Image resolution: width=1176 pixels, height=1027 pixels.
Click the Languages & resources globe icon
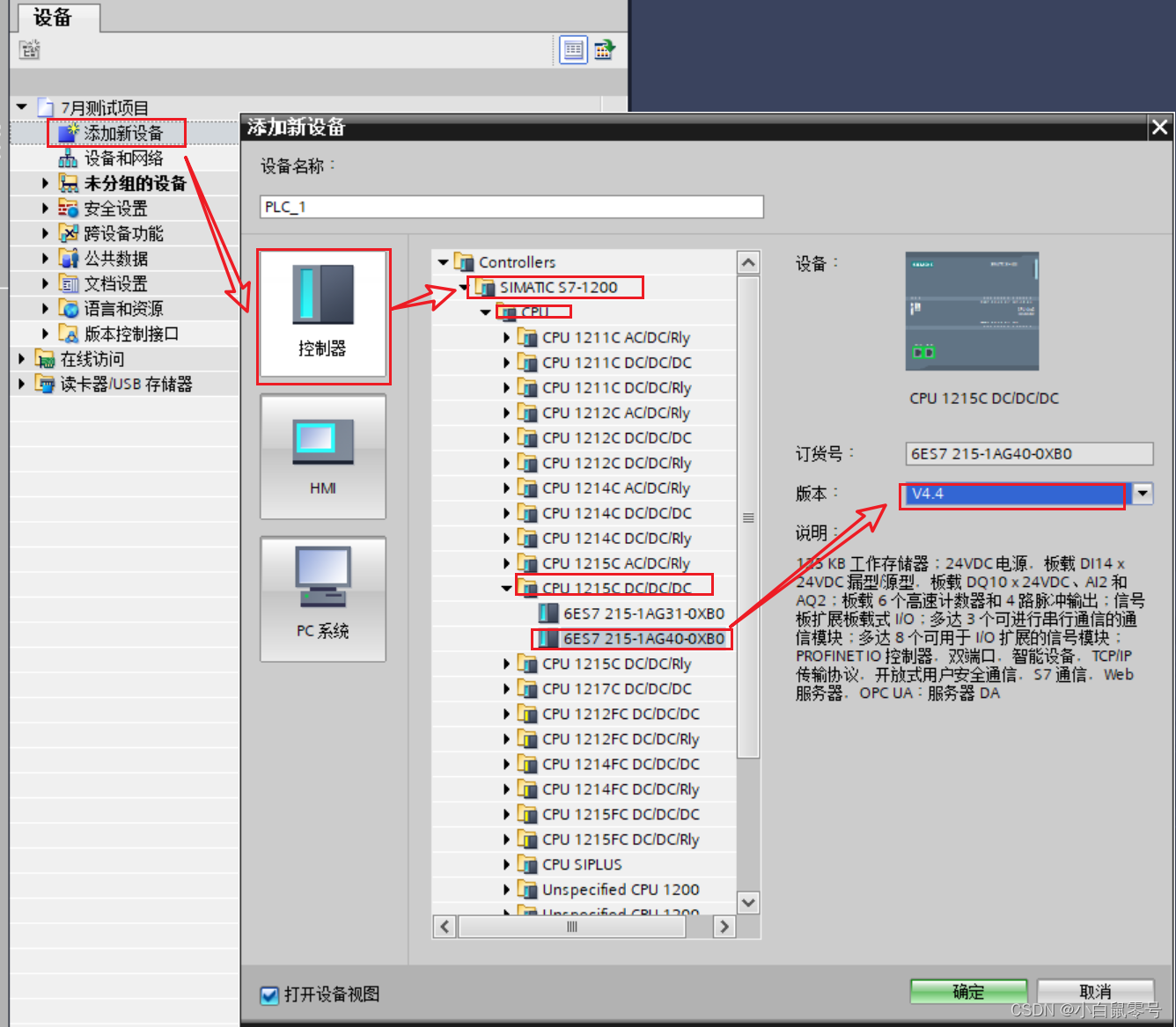[69, 309]
